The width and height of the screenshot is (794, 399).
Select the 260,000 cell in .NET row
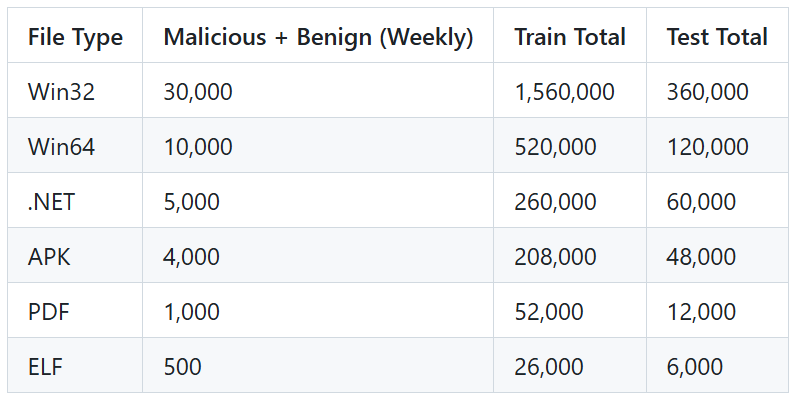(x=555, y=202)
